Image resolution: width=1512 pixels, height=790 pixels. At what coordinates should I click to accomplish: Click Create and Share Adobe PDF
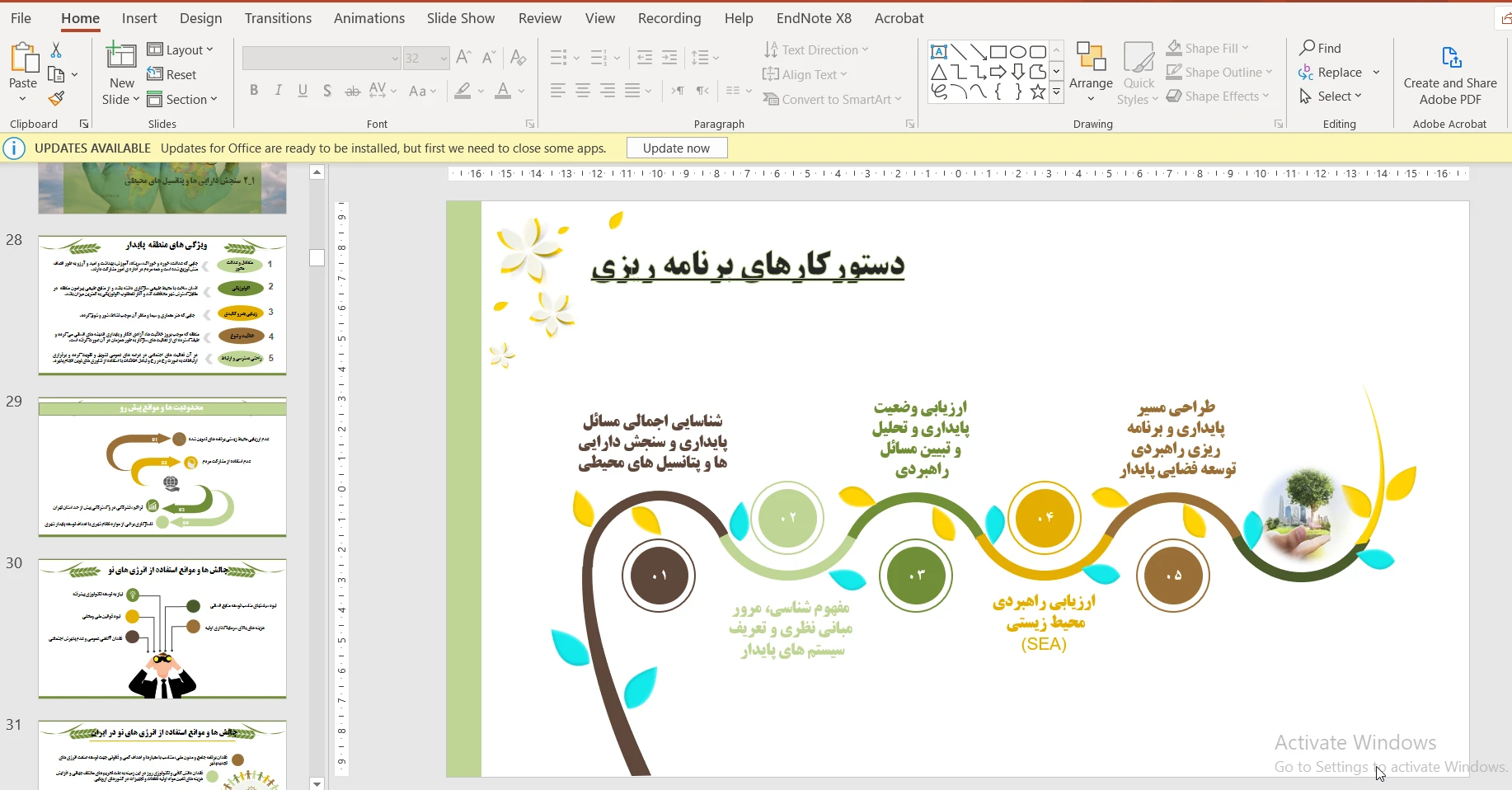[1449, 74]
